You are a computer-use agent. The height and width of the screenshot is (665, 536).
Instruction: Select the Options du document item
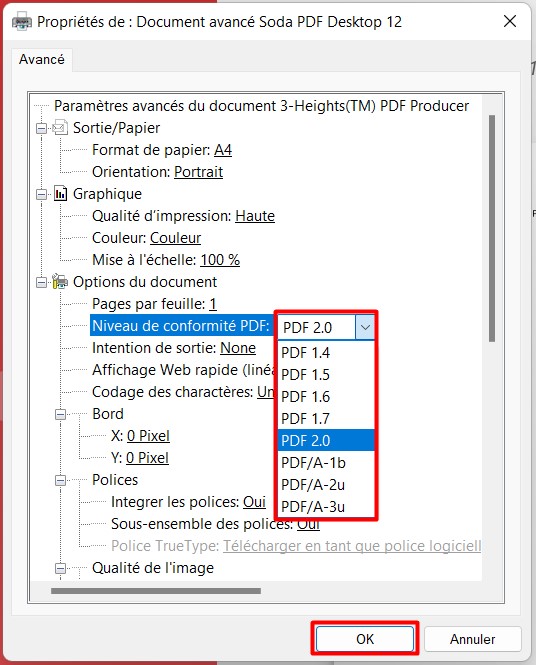coord(145,282)
